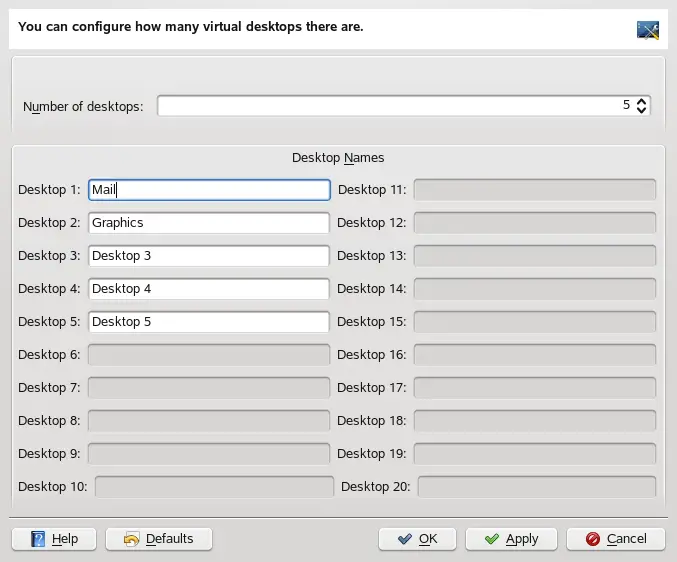
Task: Click the Desktop 3 name field
Action: coord(209,255)
